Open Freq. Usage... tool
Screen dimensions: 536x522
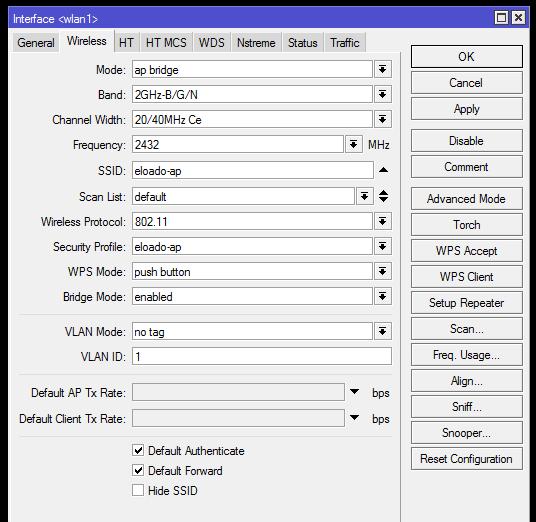click(x=467, y=354)
